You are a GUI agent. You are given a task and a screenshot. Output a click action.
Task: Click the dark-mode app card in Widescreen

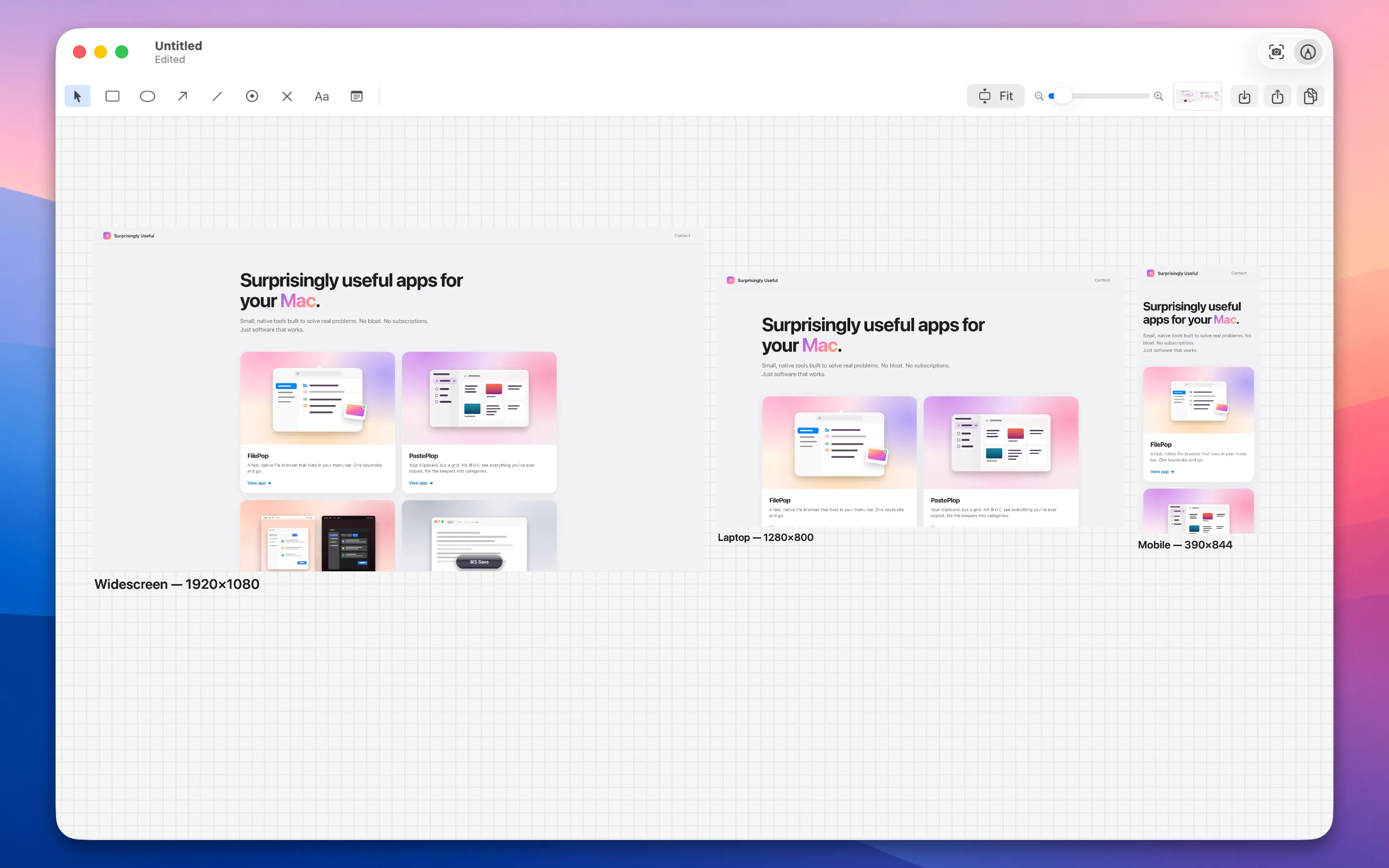coord(348,543)
